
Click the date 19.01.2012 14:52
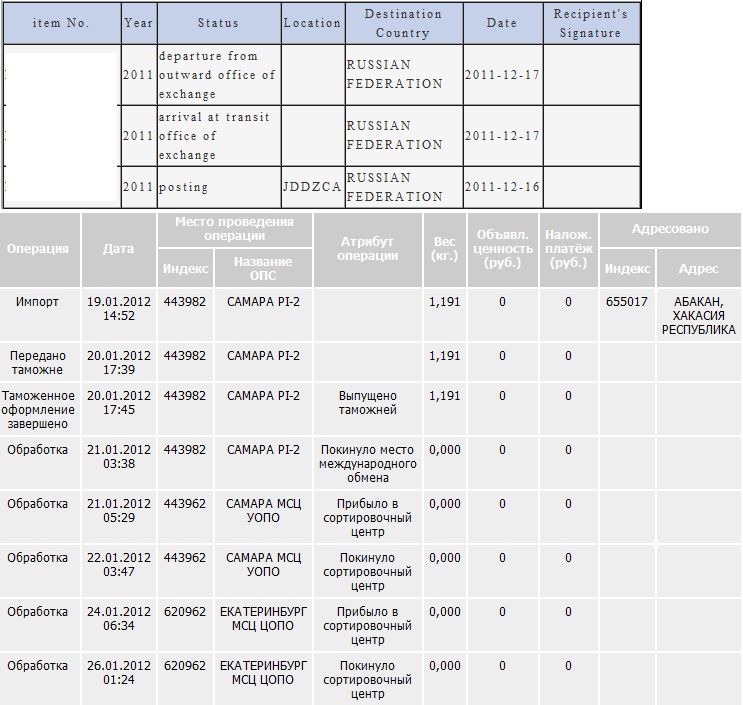(x=118, y=308)
